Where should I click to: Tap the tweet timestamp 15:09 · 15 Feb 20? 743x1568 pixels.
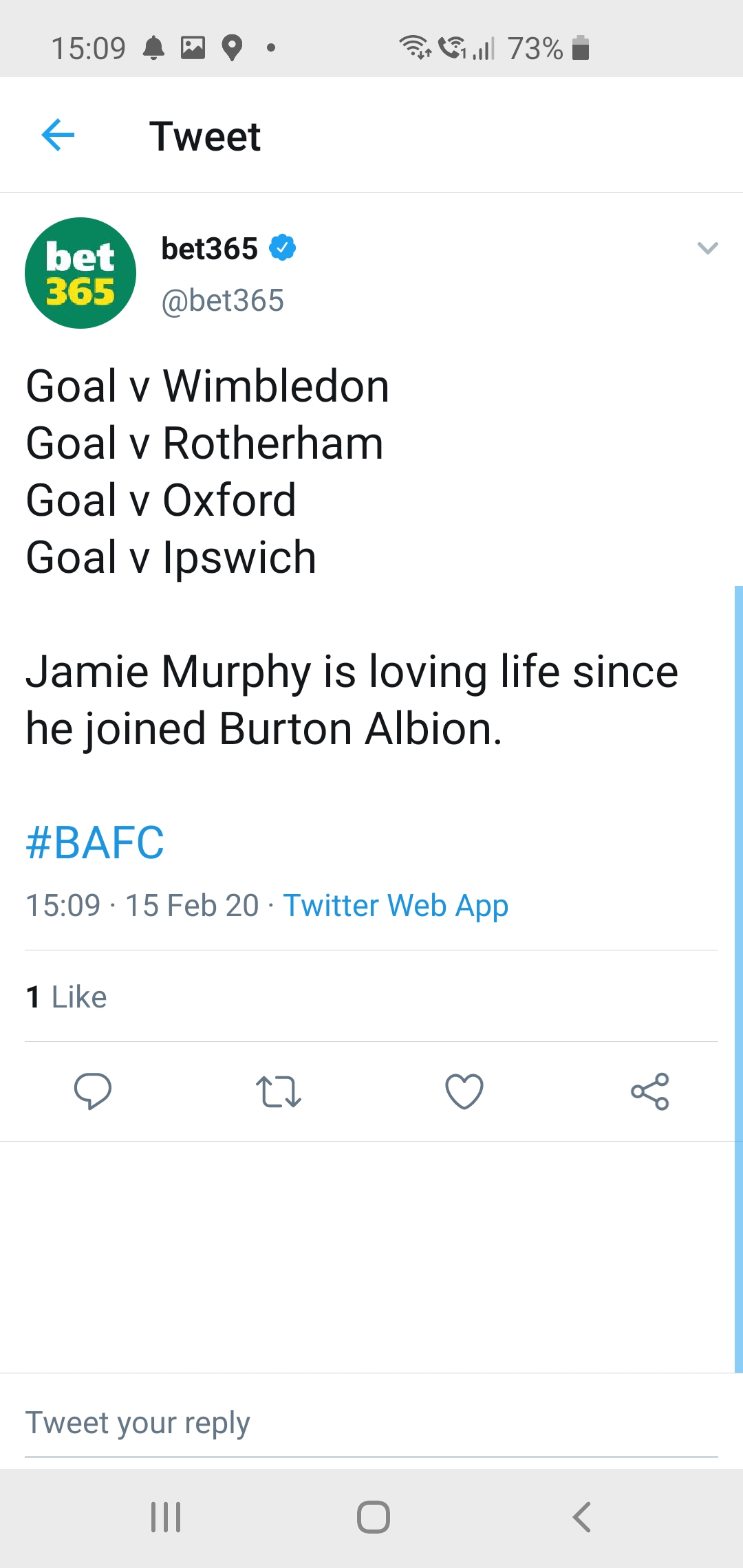pos(142,906)
